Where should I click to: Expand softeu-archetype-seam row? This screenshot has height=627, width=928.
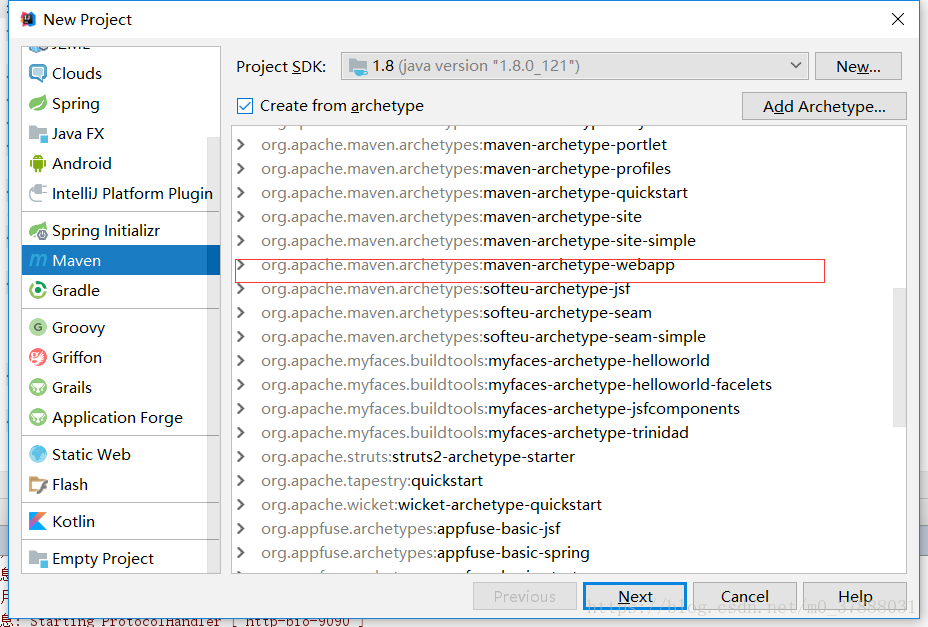(x=241, y=313)
